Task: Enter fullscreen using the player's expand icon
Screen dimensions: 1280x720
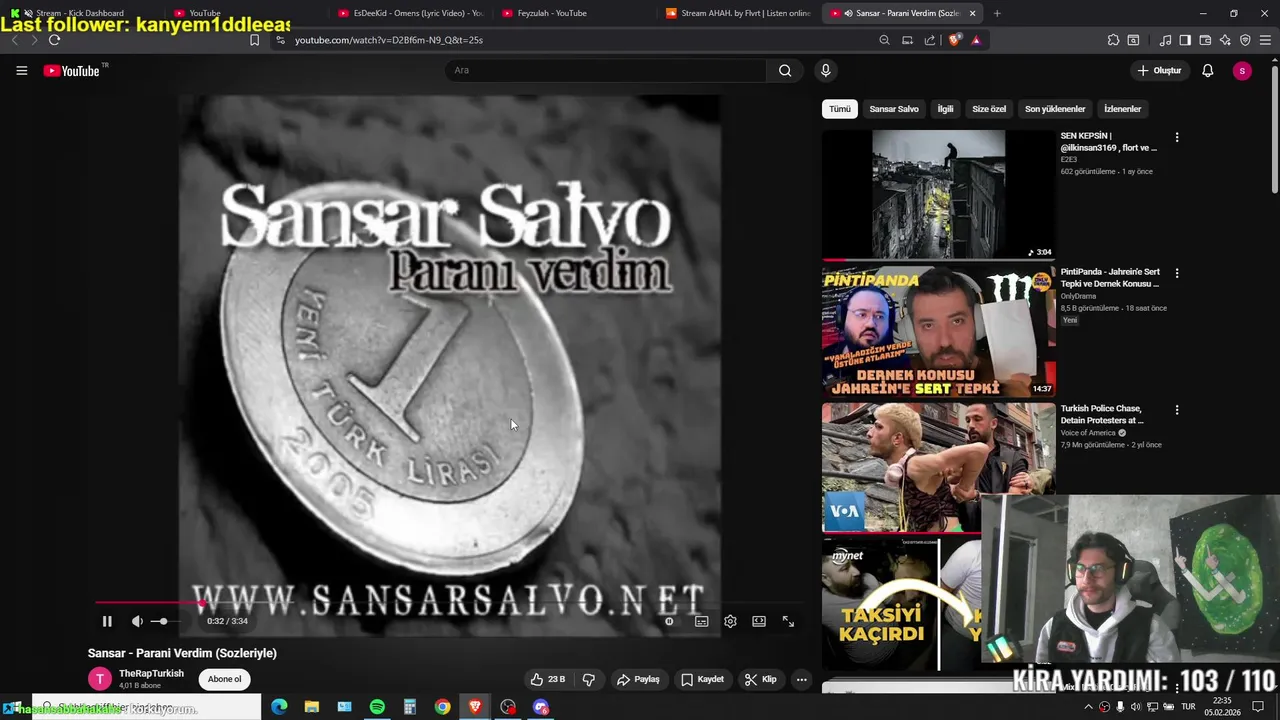Action: (x=788, y=621)
